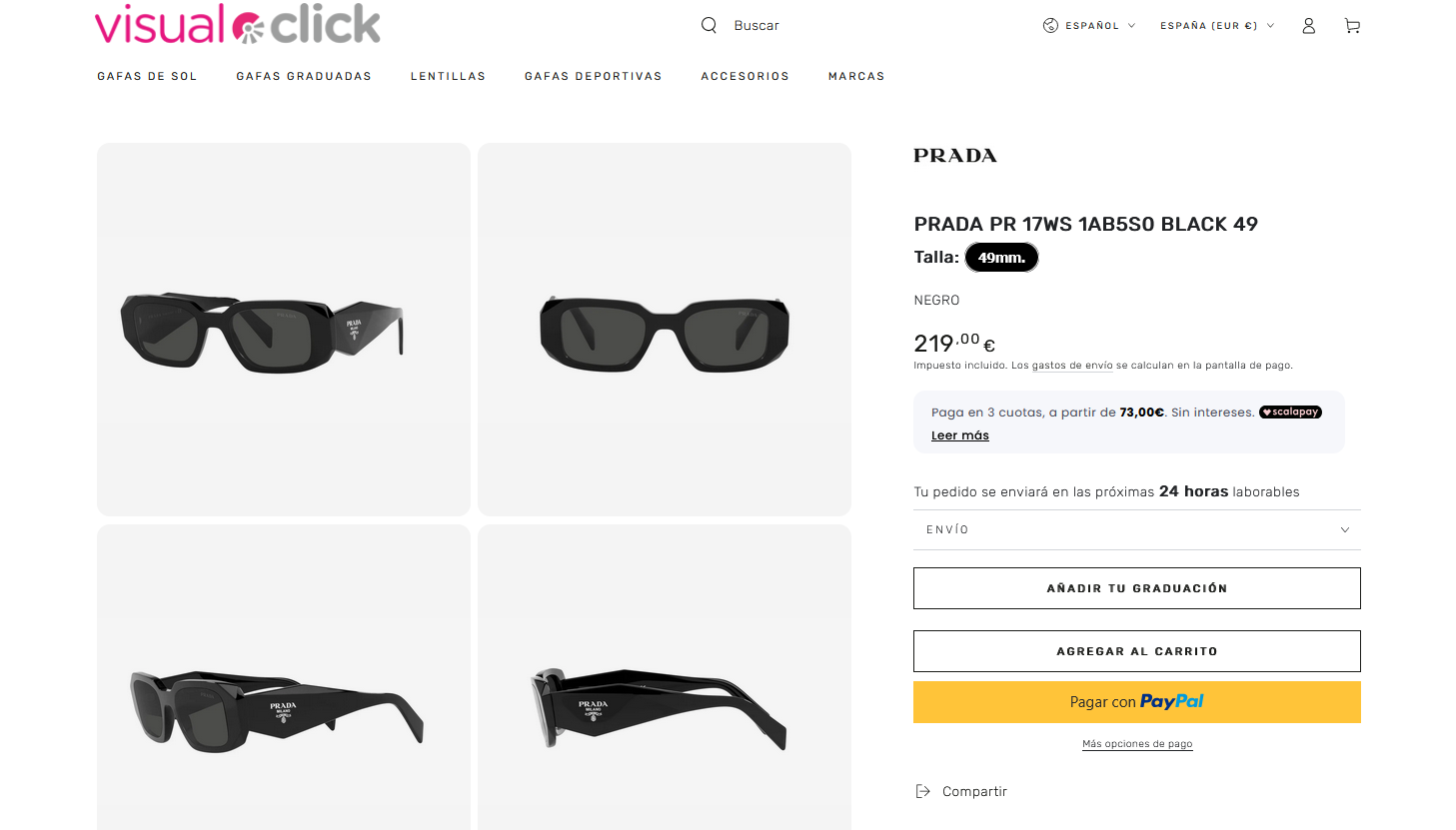Click the Compartir share icon

tap(922, 791)
